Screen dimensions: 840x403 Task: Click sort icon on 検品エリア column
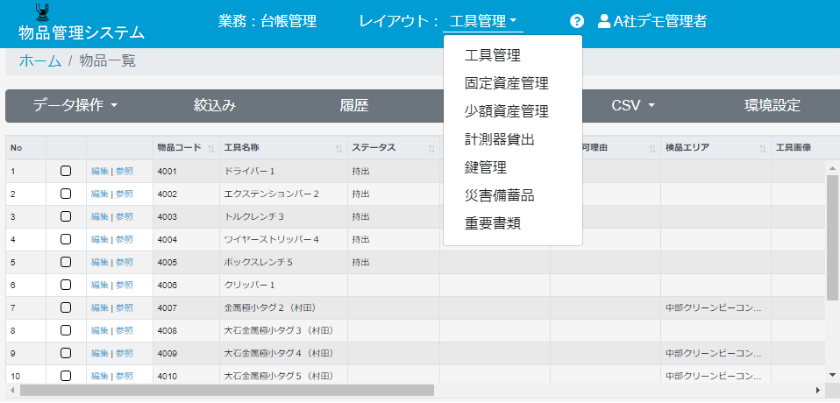(763, 148)
